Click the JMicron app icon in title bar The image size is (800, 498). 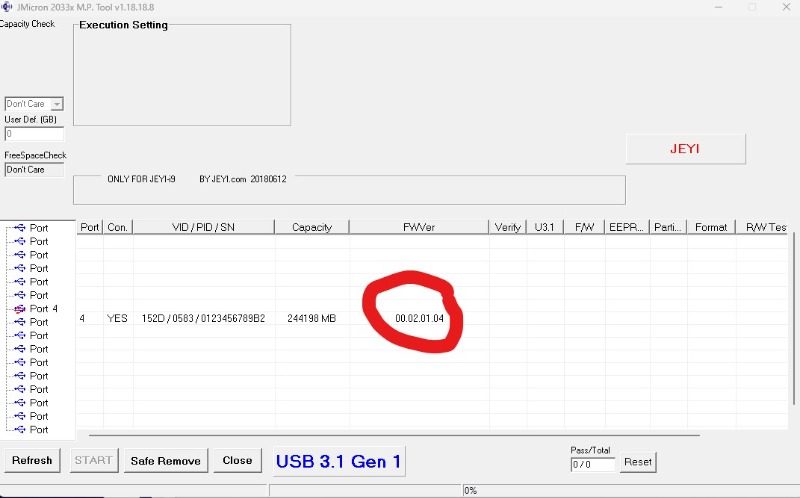click(8, 8)
